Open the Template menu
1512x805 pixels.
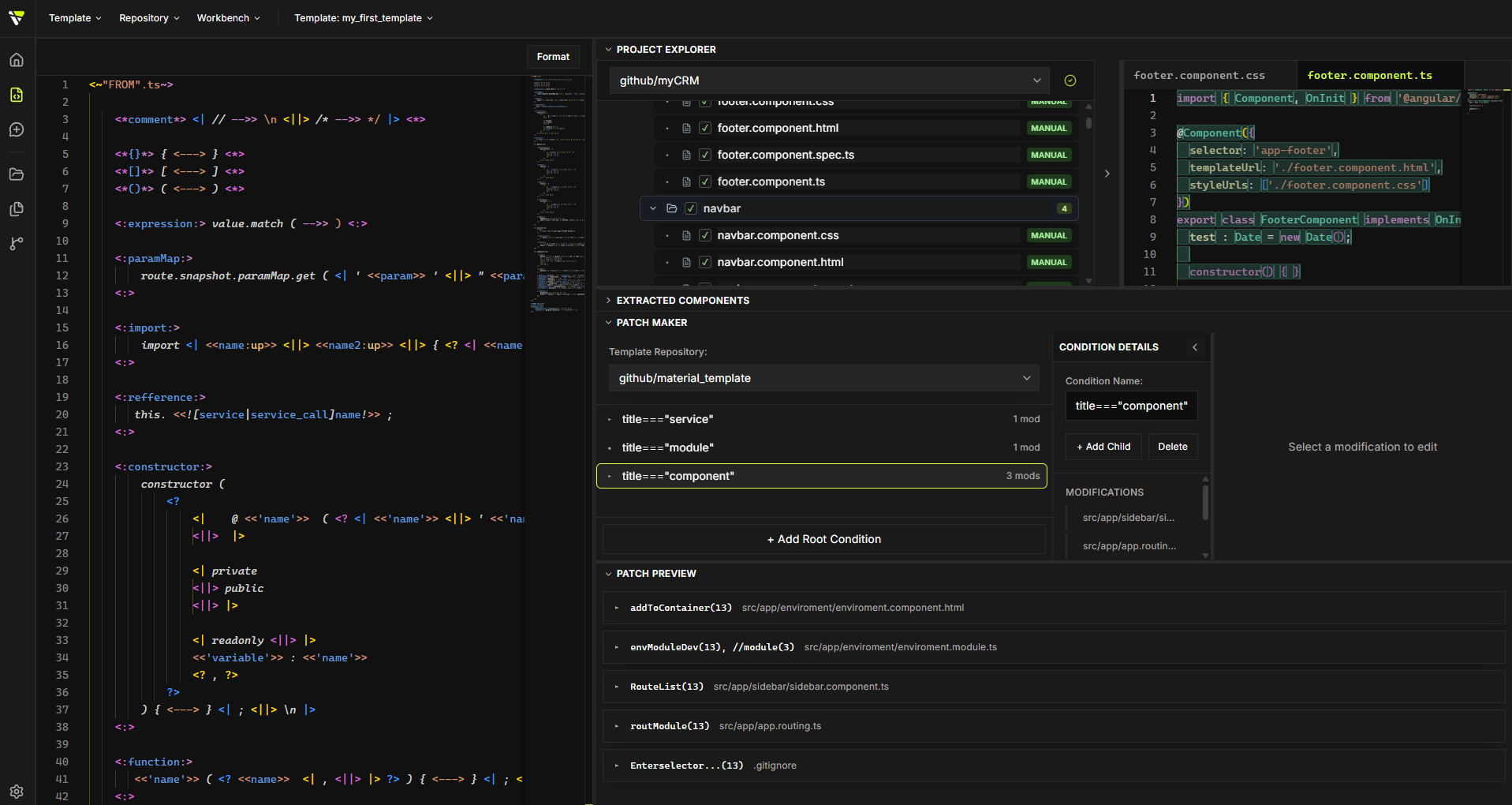(75, 18)
